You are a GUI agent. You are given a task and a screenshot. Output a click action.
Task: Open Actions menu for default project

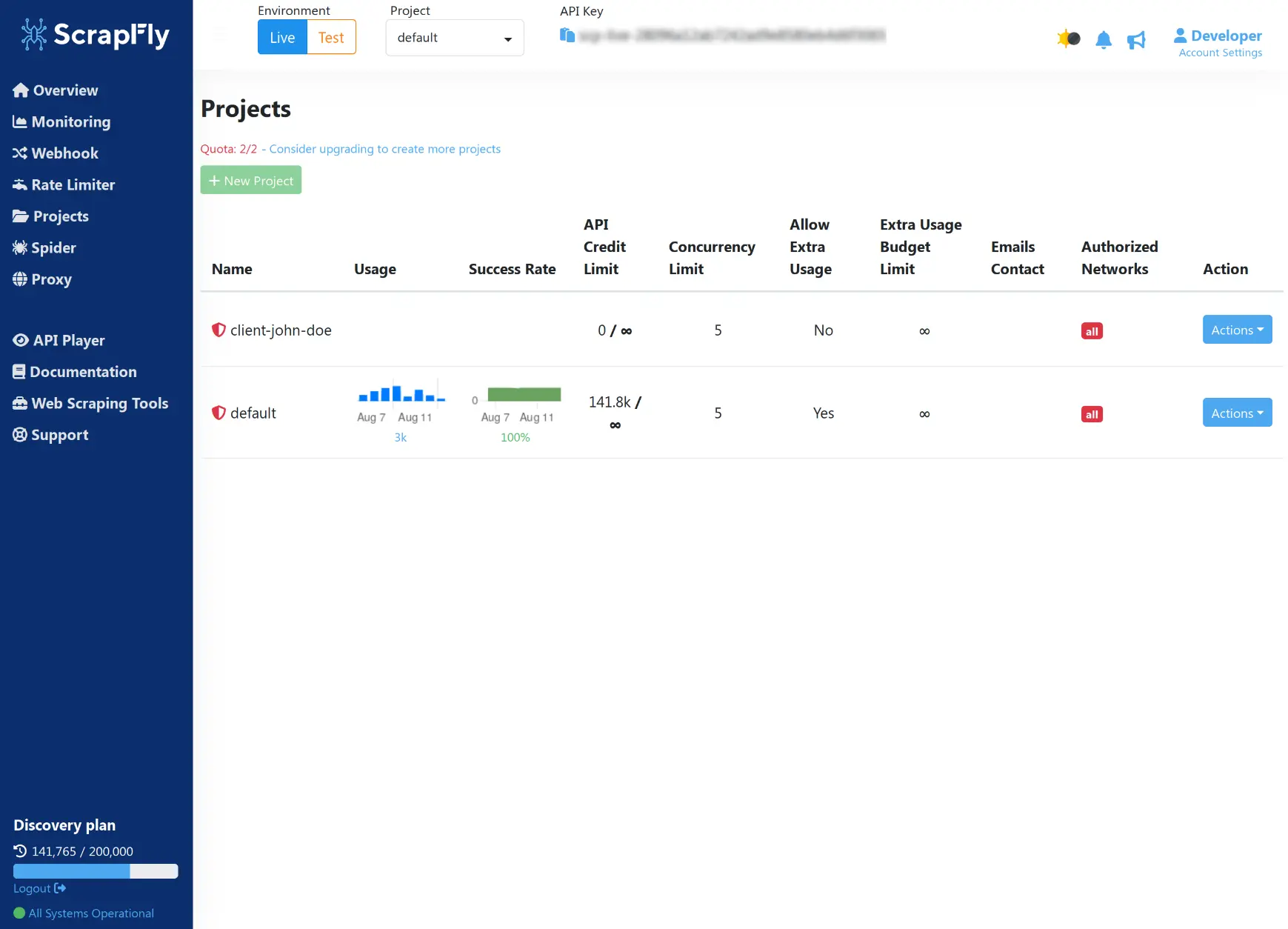[1236, 413]
